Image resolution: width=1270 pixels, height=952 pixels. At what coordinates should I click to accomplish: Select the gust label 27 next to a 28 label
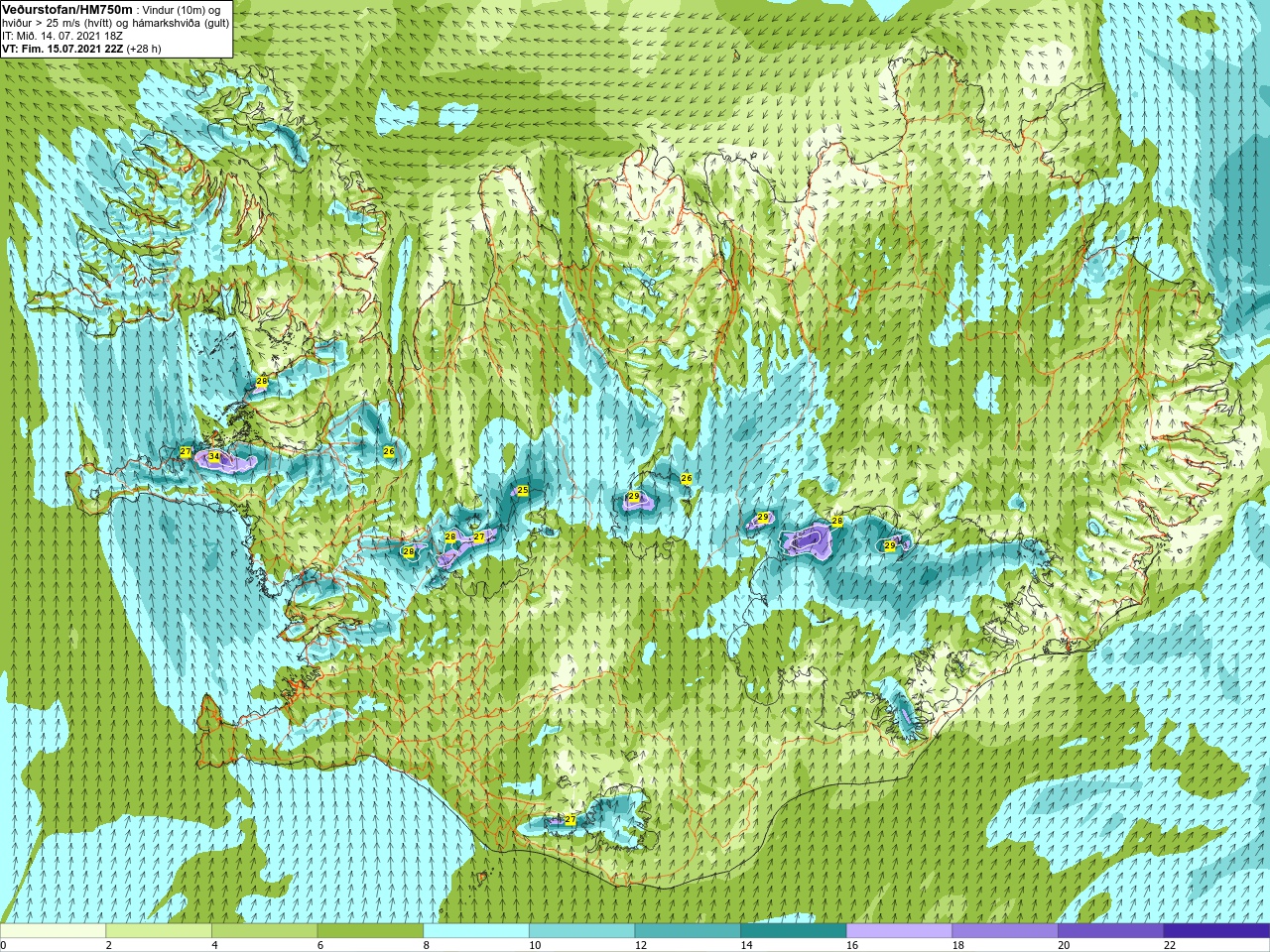[x=479, y=536]
